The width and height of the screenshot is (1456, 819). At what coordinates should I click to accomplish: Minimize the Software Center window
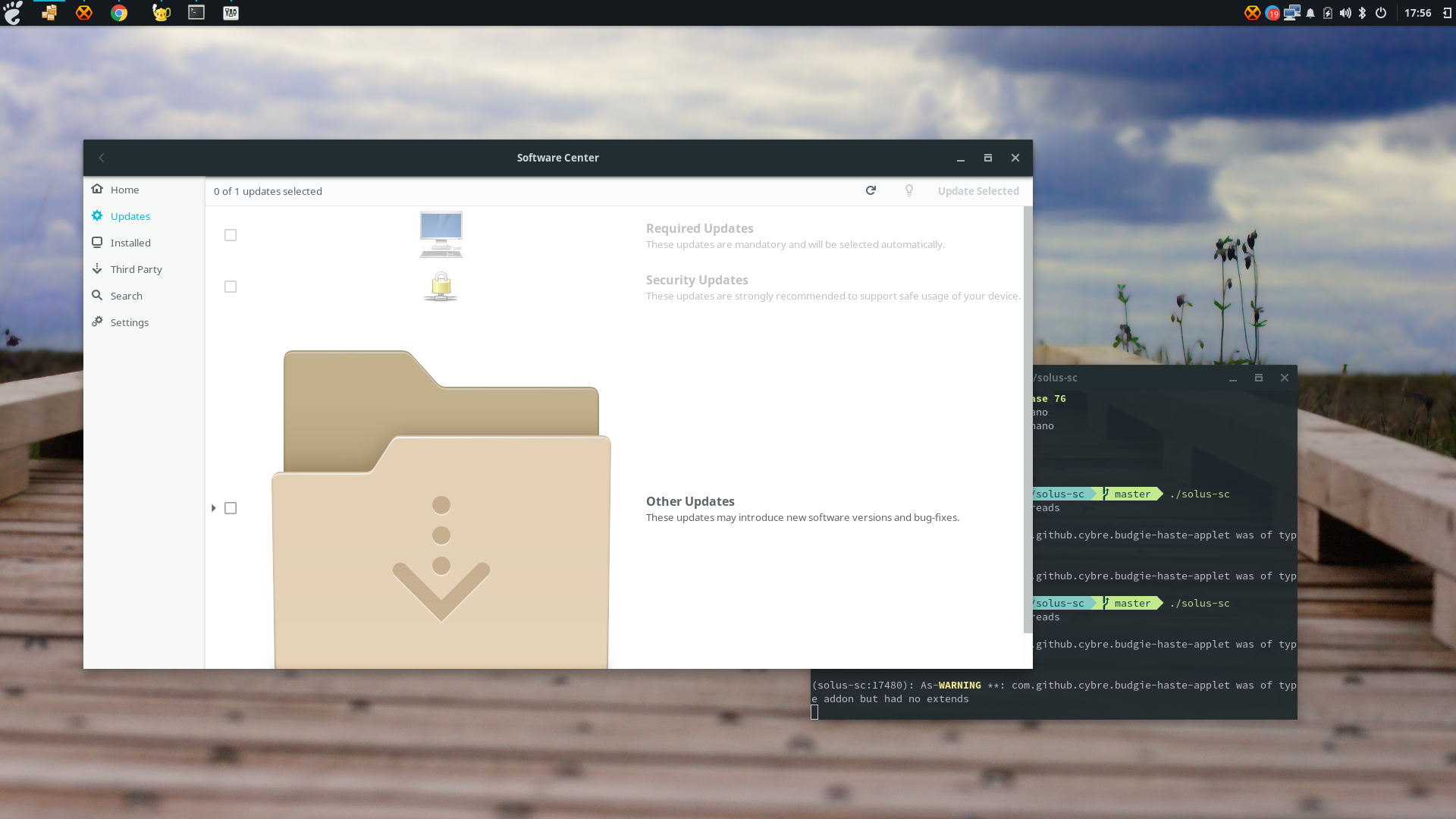click(961, 158)
